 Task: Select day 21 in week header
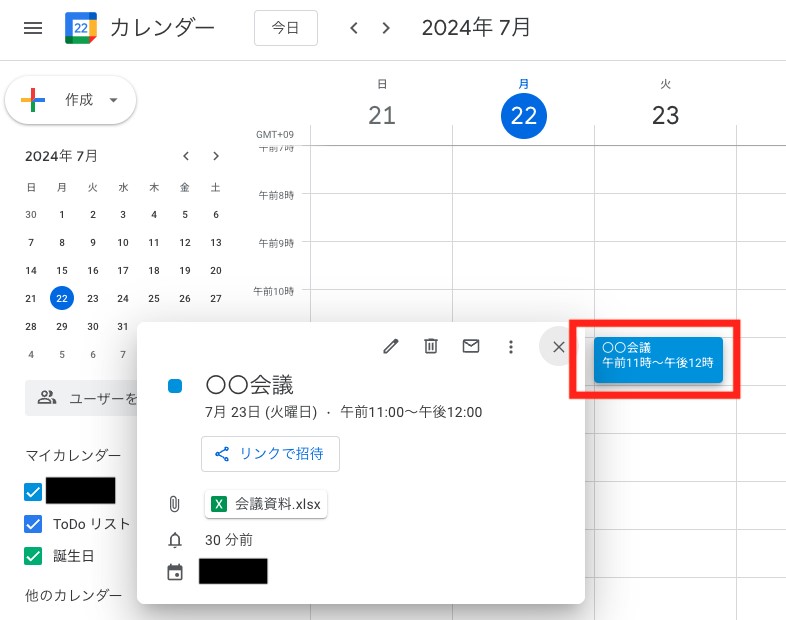click(382, 115)
